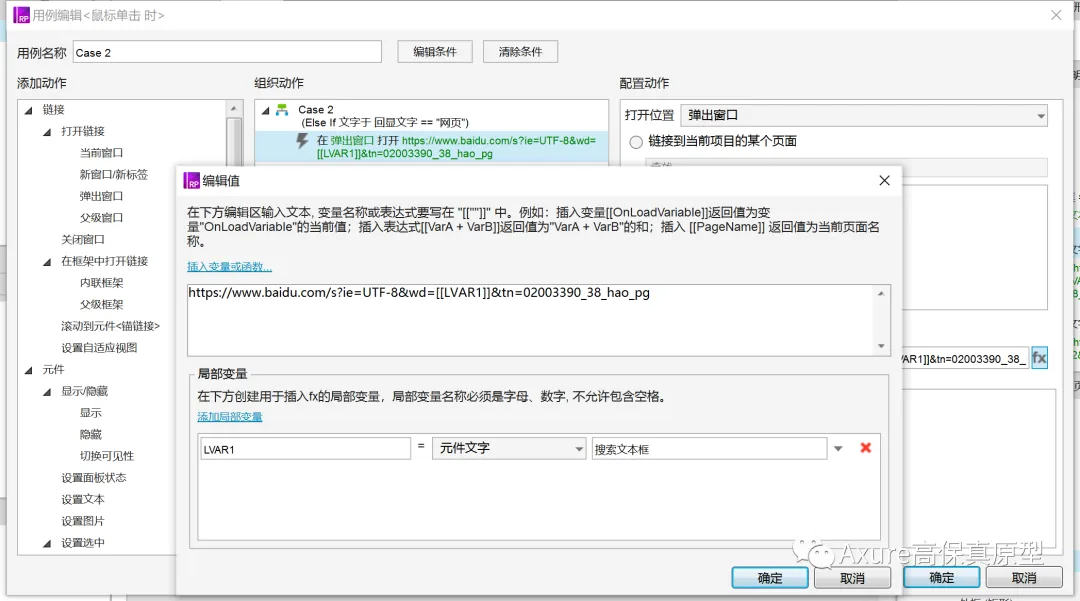Select 新窗口/新标签 action

(114, 174)
